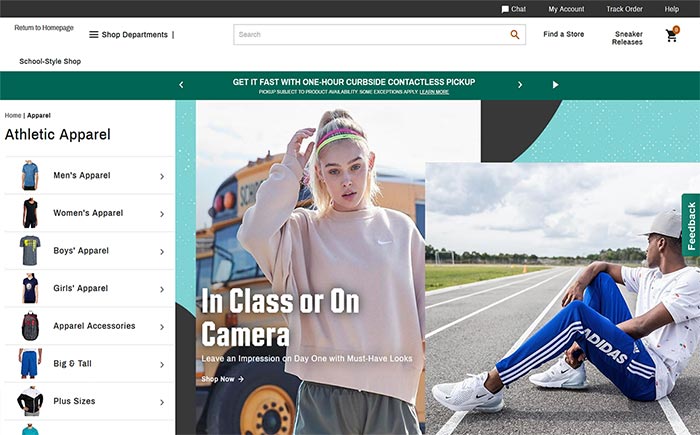Click the Big & Tall shorts icon
The width and height of the screenshot is (700, 435).
[x=29, y=363]
